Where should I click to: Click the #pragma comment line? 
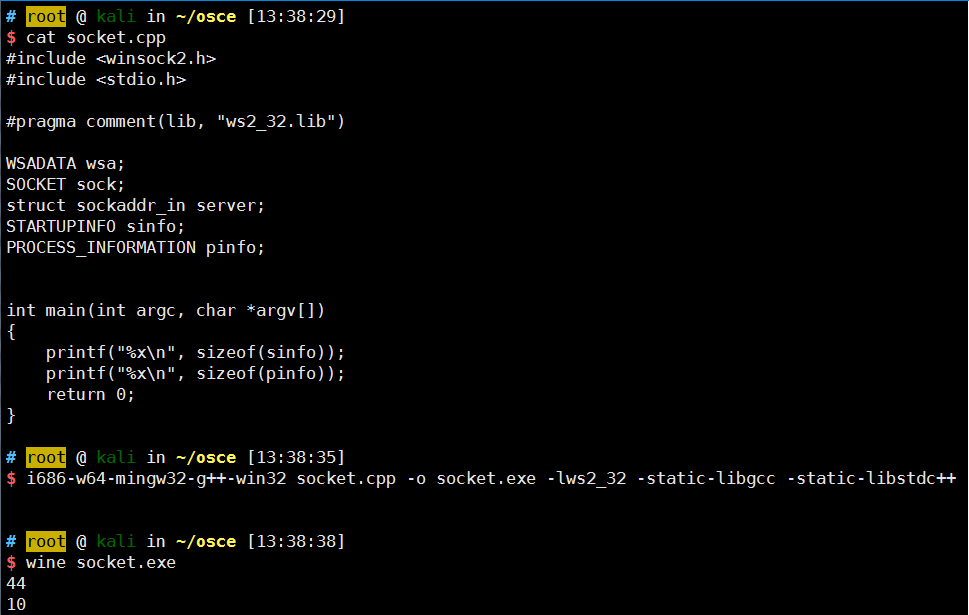(x=175, y=122)
